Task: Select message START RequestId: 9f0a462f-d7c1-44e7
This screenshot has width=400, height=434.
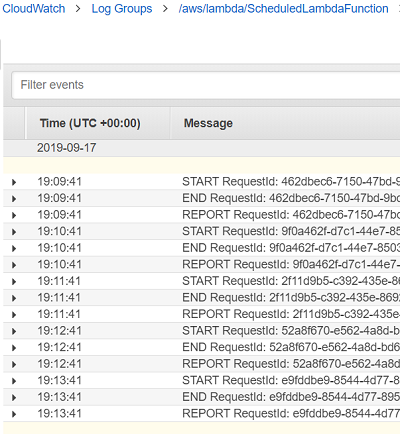Action: coord(291,231)
